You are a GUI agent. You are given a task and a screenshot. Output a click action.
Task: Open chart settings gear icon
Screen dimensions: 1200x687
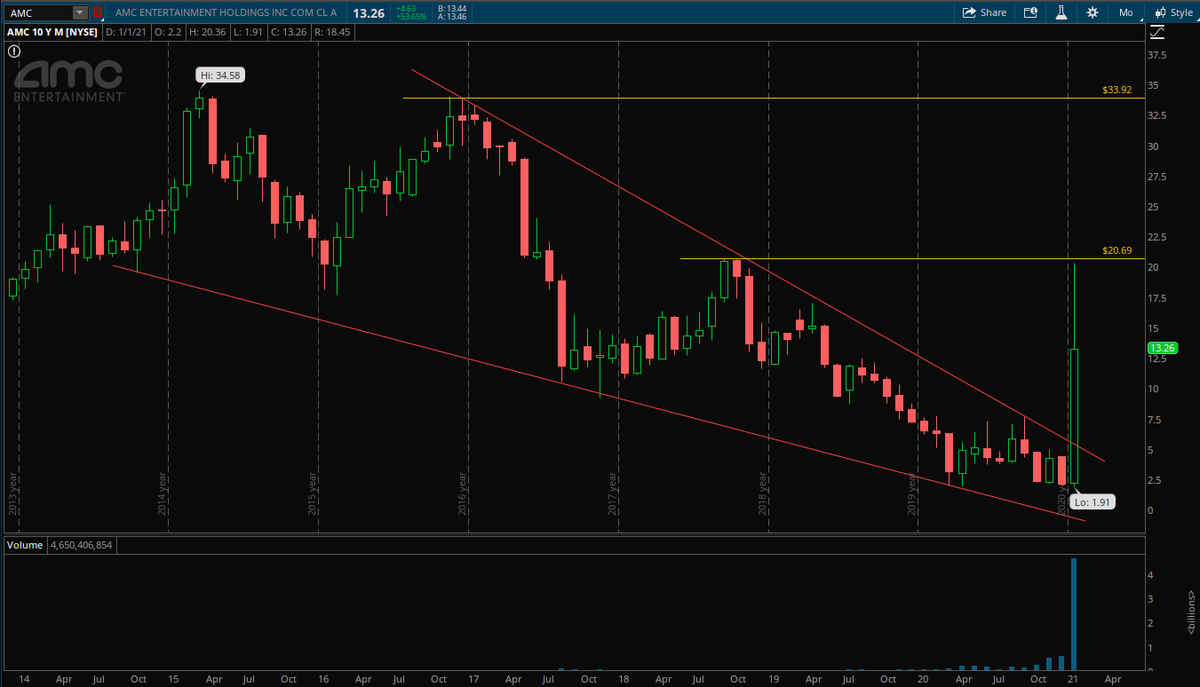(x=1091, y=12)
